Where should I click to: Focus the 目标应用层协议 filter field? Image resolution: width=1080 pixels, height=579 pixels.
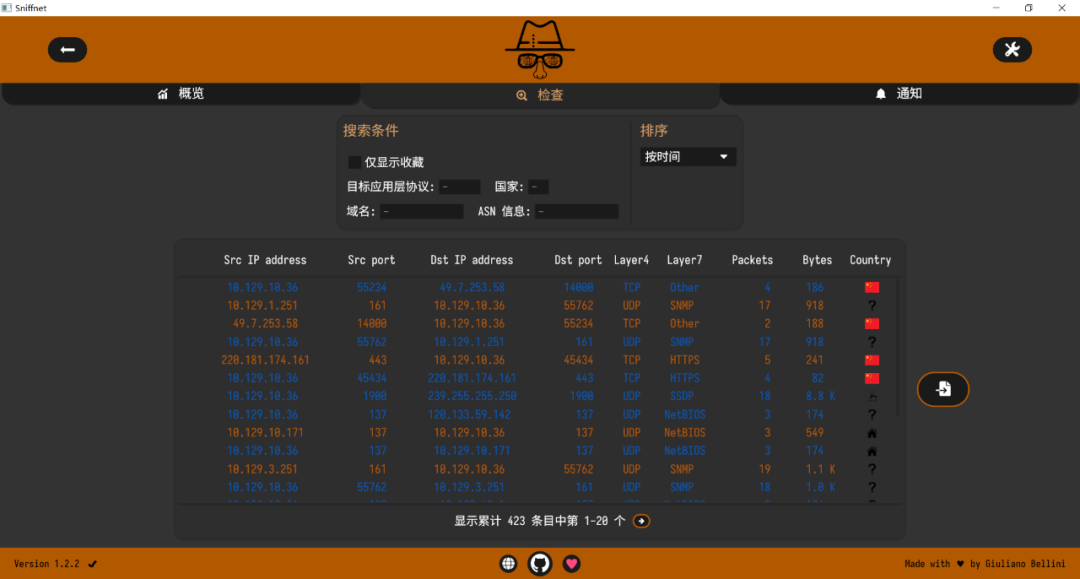click(x=459, y=187)
